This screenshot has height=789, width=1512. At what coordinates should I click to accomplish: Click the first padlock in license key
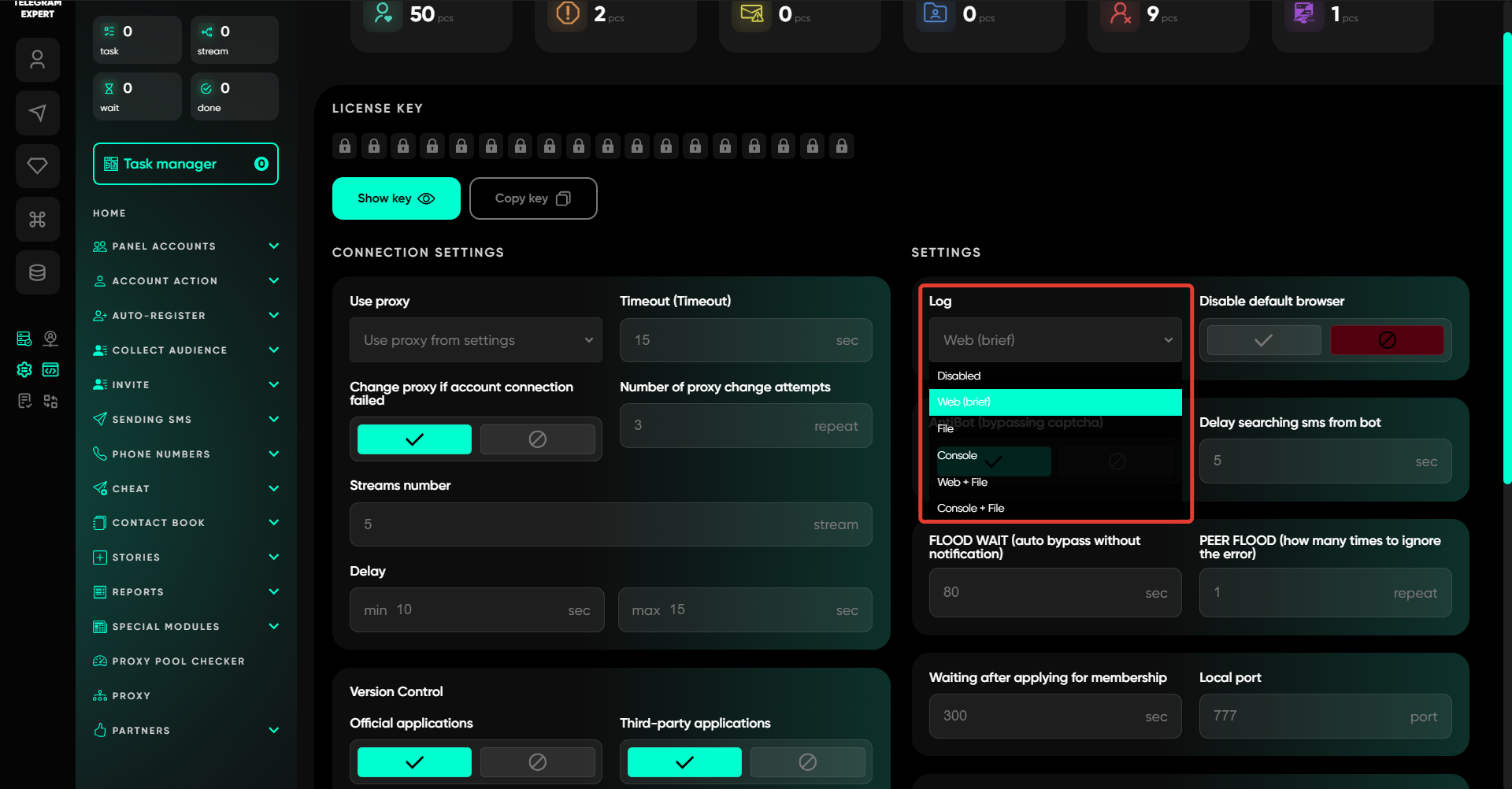point(345,146)
